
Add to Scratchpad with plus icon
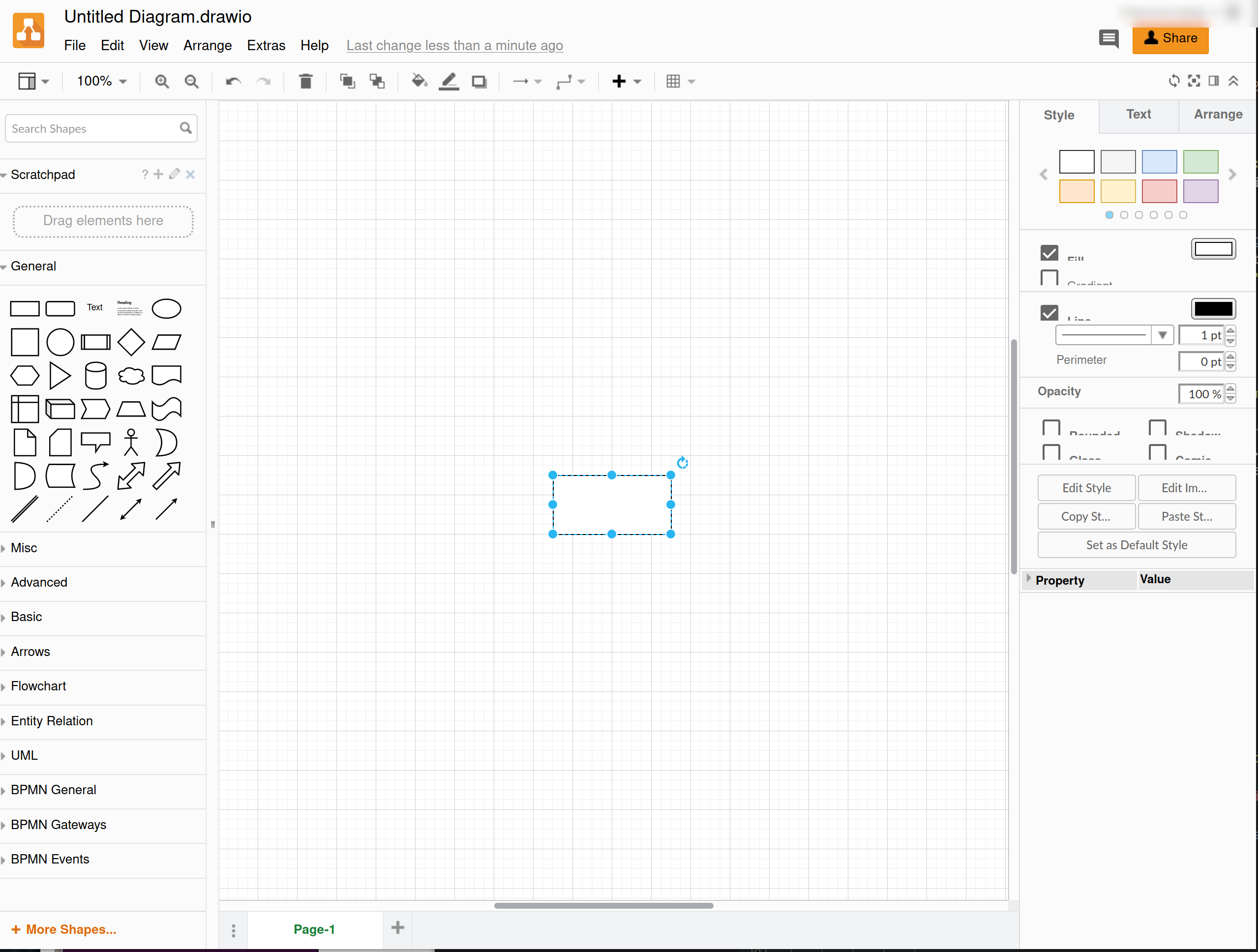pos(159,174)
